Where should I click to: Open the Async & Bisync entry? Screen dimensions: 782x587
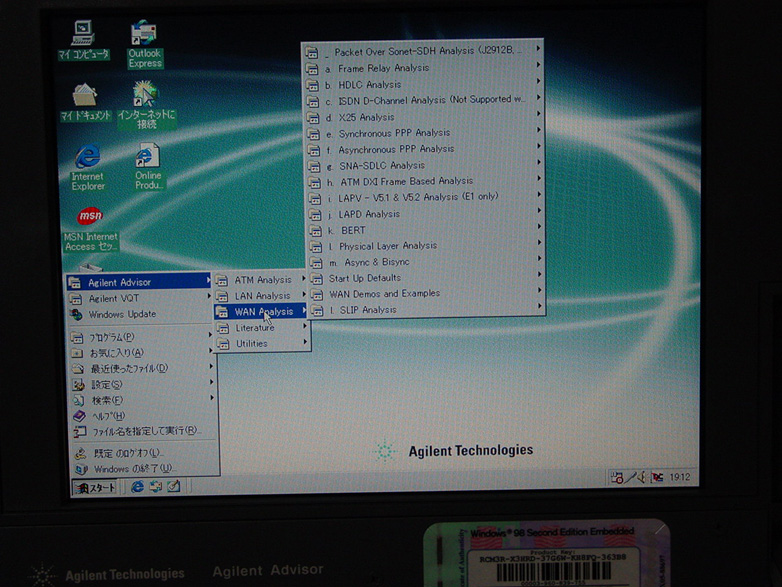[426, 262]
